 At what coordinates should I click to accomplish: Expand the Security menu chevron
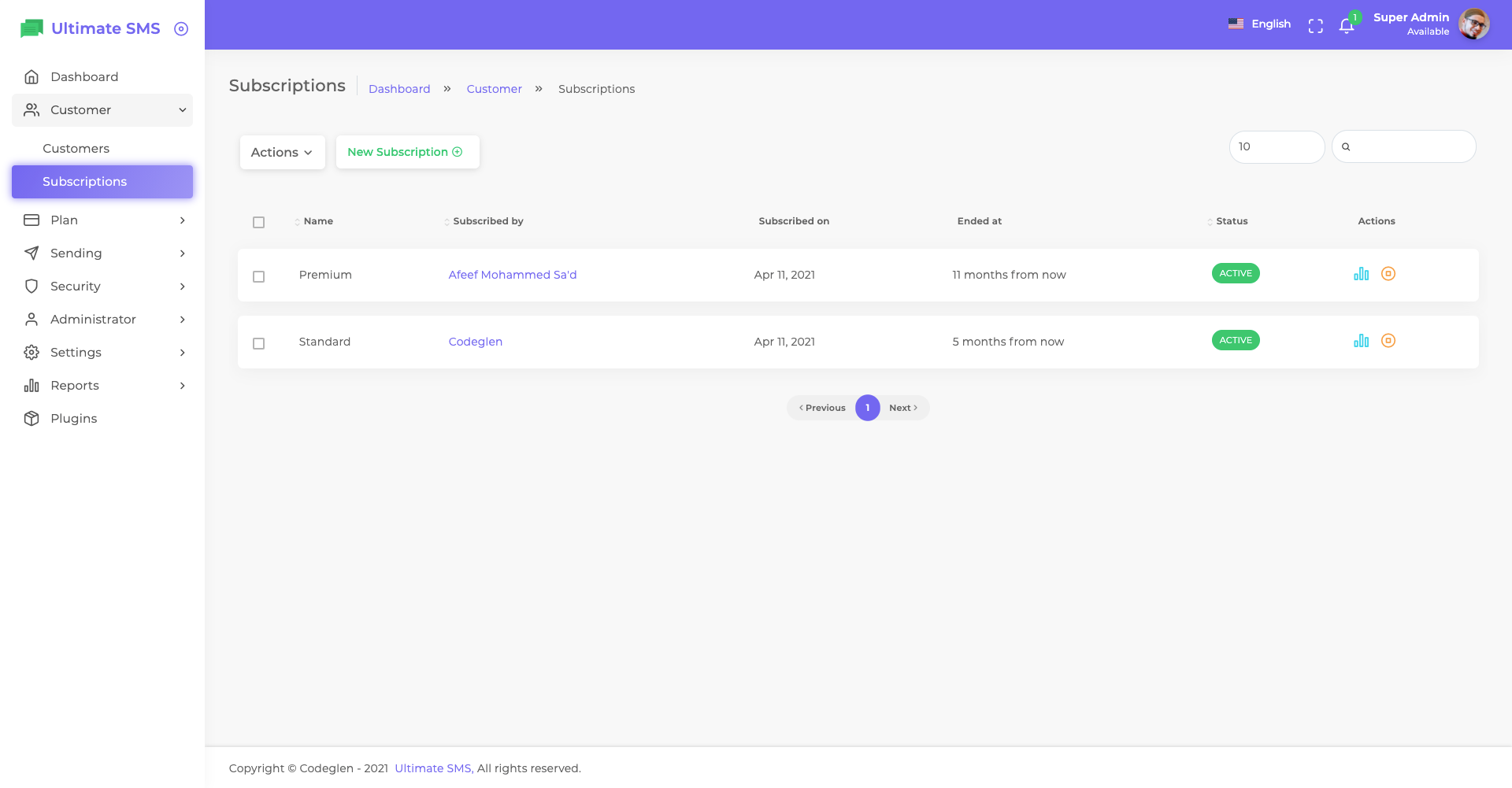[183, 287]
